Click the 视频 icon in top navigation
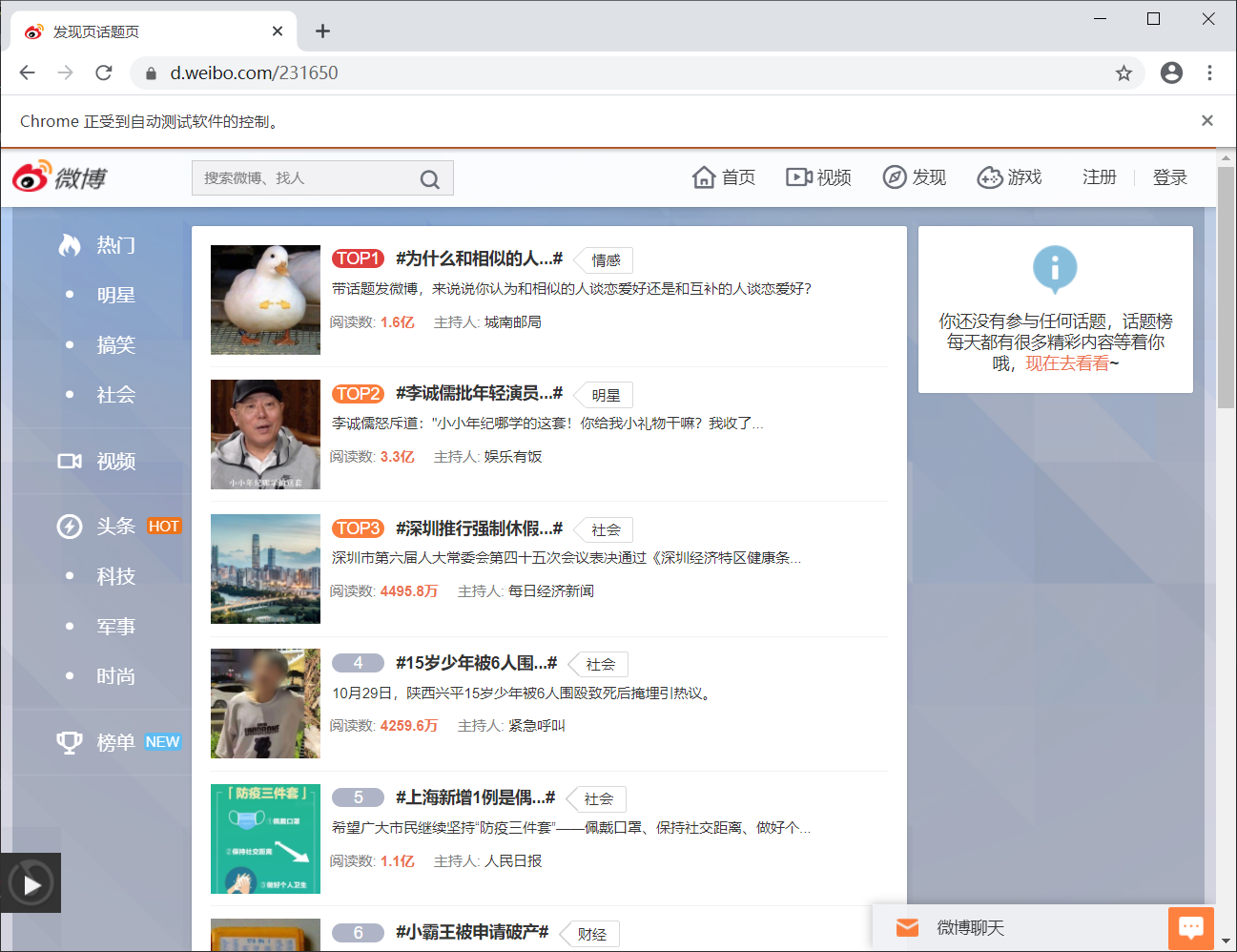1237x952 pixels. pyautogui.click(x=799, y=176)
